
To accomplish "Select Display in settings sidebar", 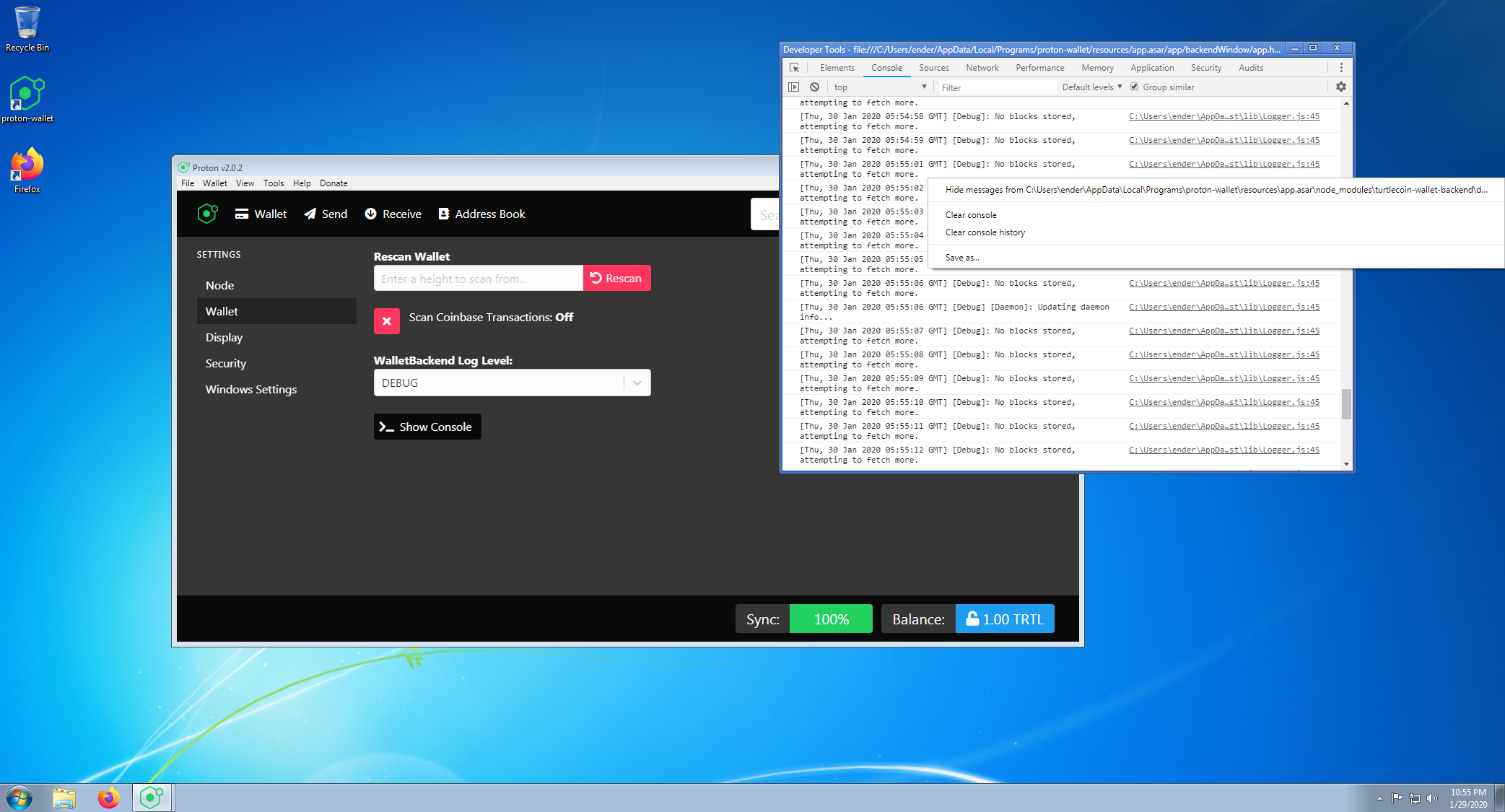I will [276, 337].
